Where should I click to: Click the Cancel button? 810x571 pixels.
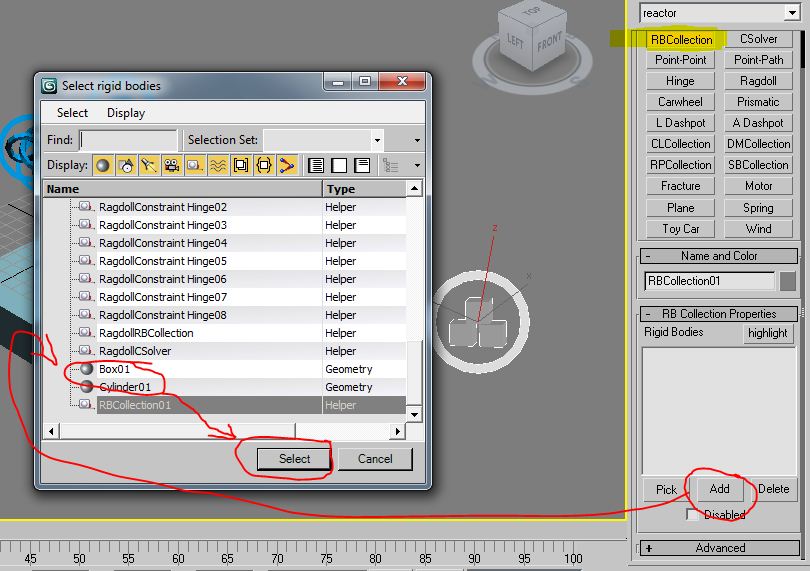pos(375,459)
